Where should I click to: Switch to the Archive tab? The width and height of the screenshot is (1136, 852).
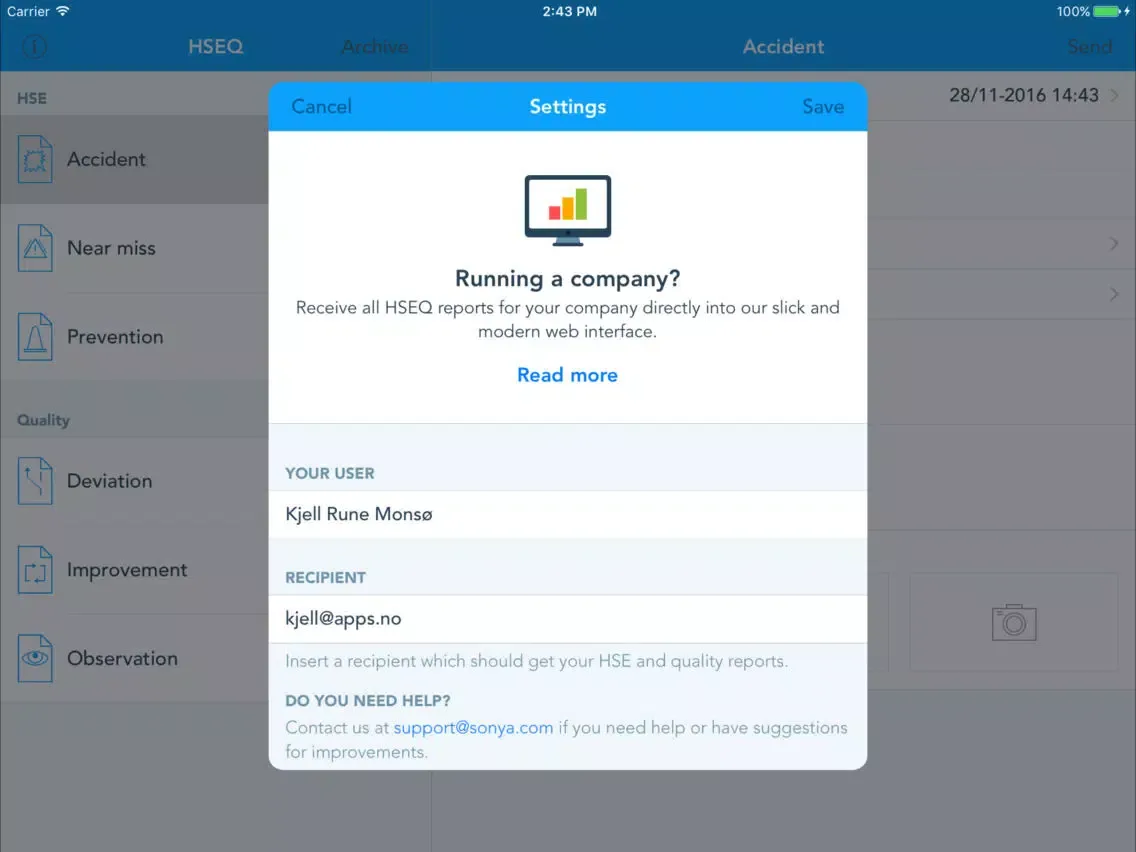point(374,46)
